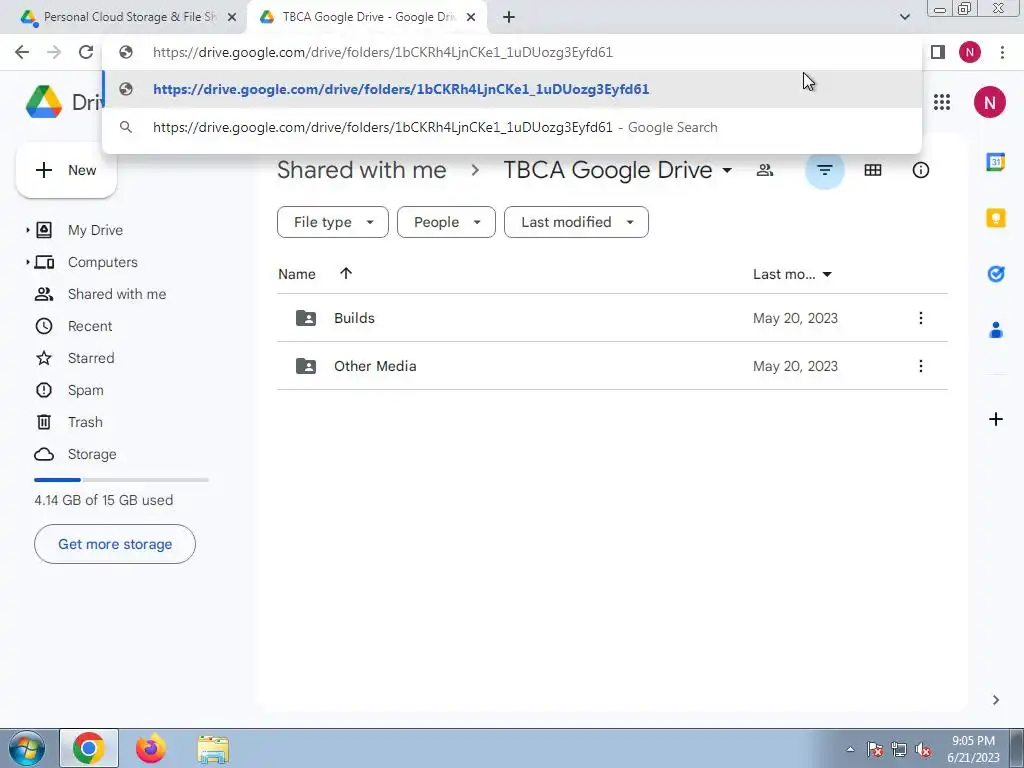Open the Chrome three-dot menu
Image resolution: width=1024 pixels, height=768 pixels.
coord(1002,52)
